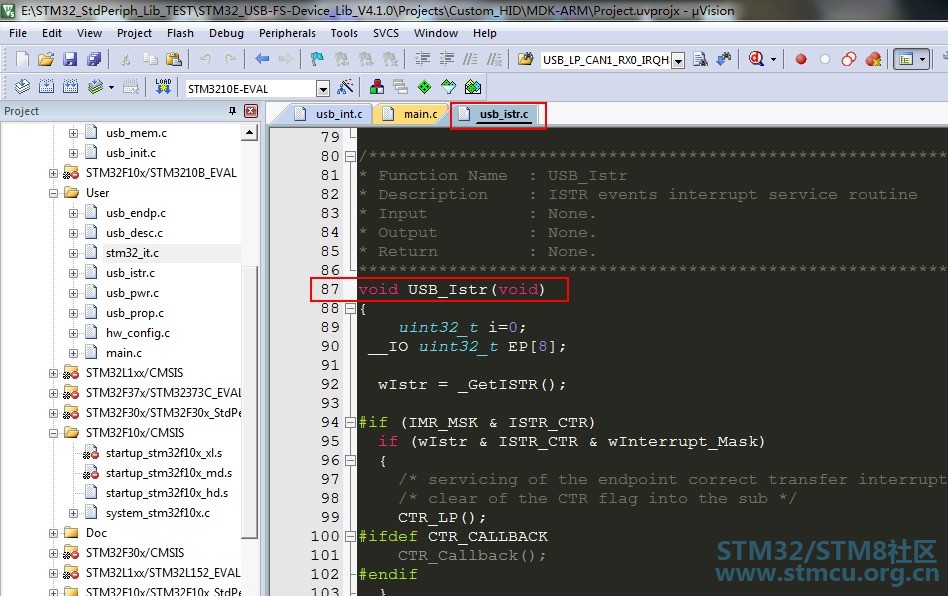The image size is (948, 596).
Task: Close the Project panel
Action: 251,111
